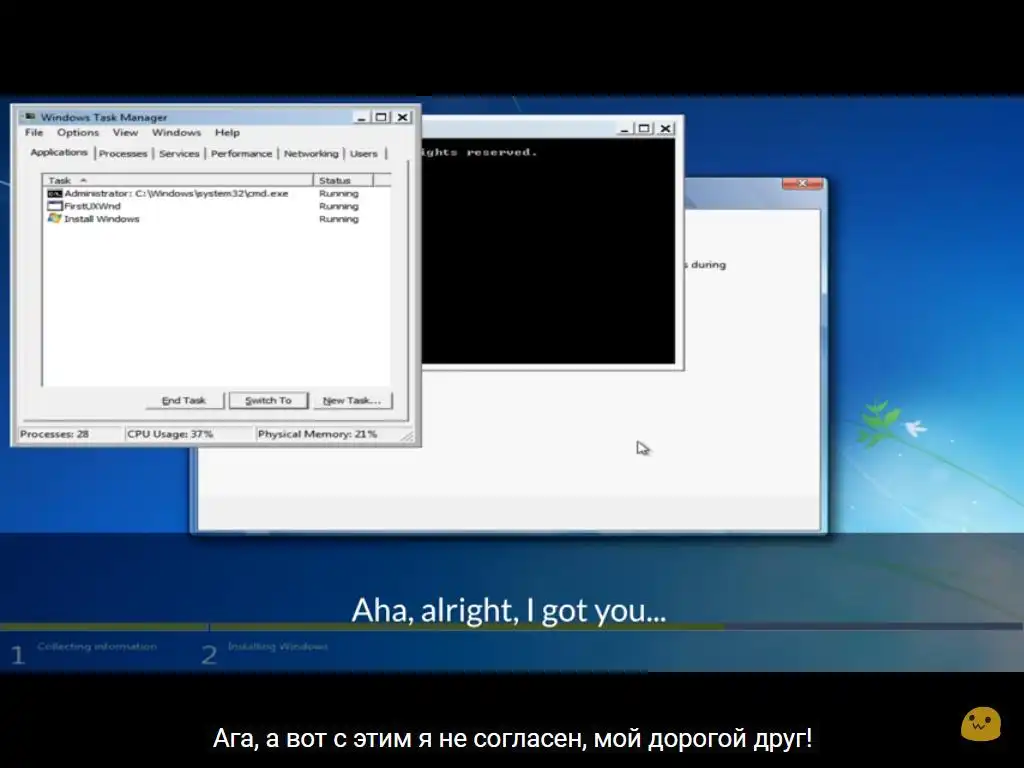1024x768 pixels.
Task: Click the CPU Usage: 37% status entry
Action: click(x=188, y=434)
